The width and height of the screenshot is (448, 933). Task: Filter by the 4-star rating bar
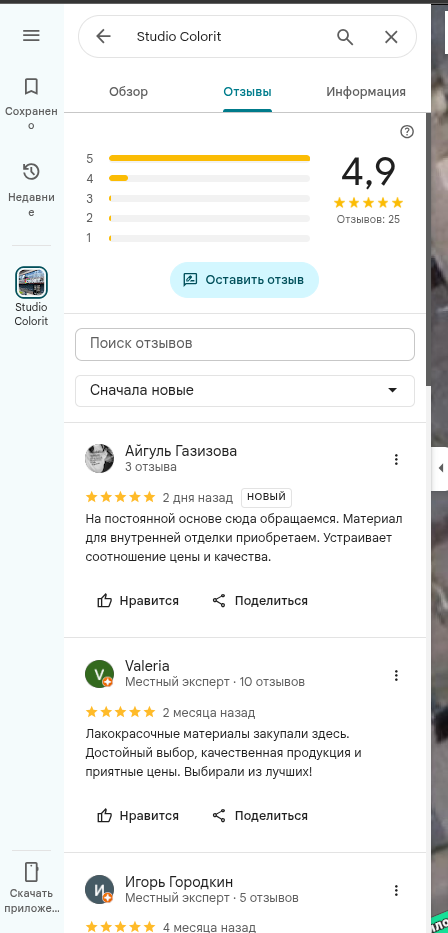(x=198, y=179)
